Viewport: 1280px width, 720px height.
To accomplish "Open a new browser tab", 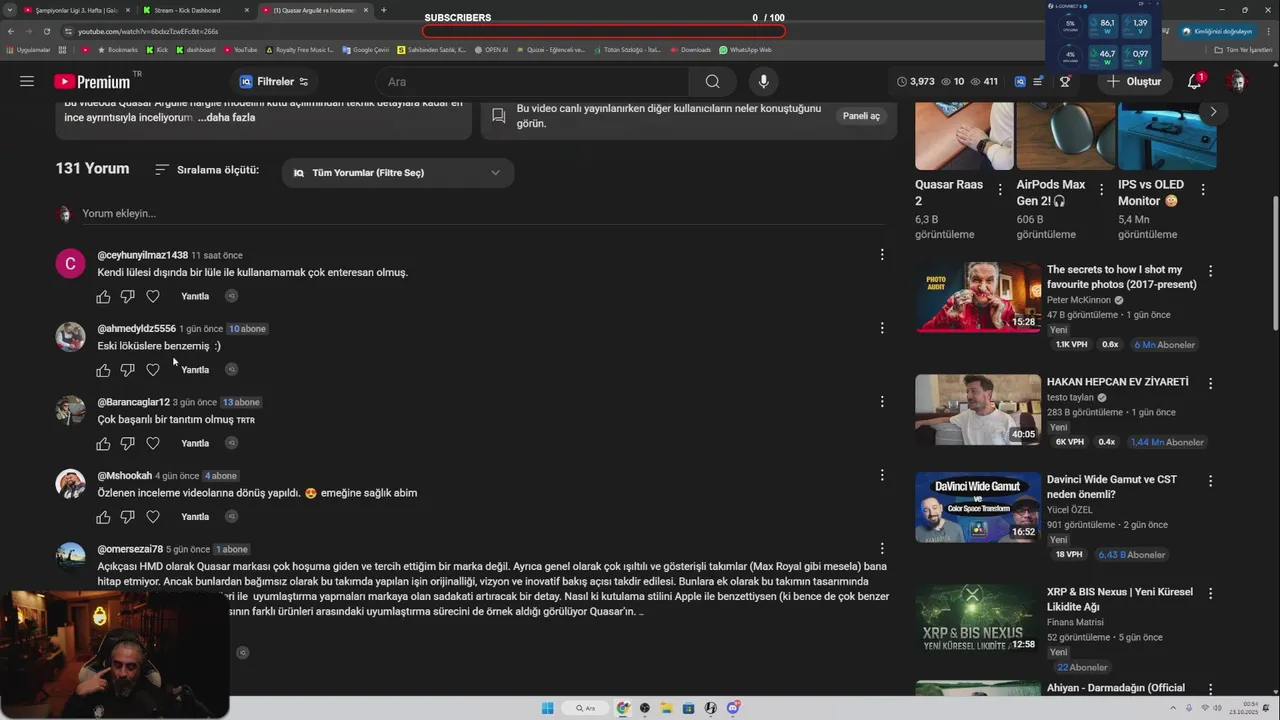I will coord(384,10).
